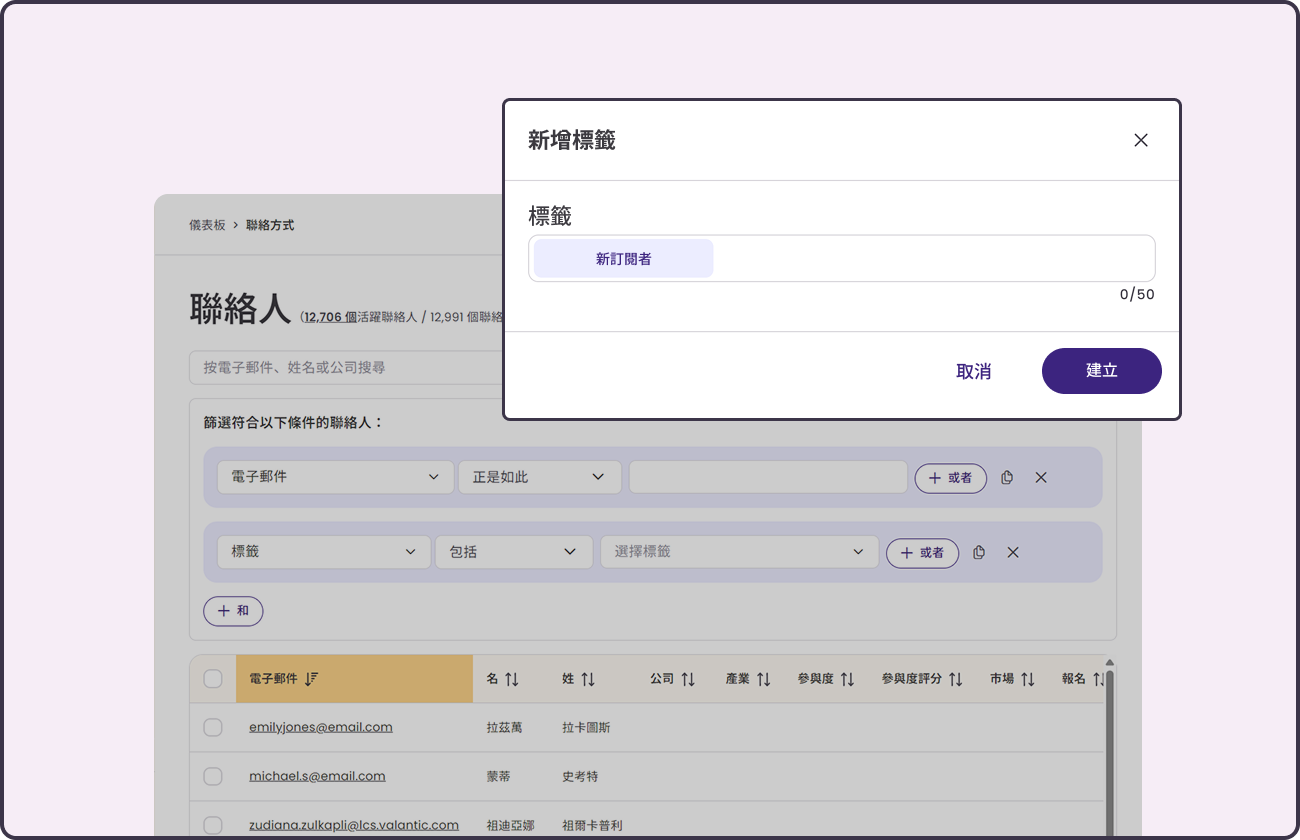The height and width of the screenshot is (840, 1300).
Task: Sort by 公司 column arrows
Action: click(687, 679)
